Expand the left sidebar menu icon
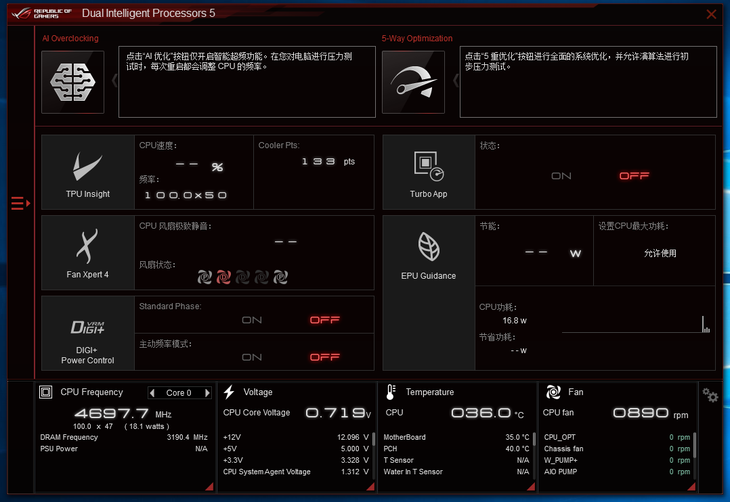730x502 pixels. pyautogui.click(x=20, y=204)
